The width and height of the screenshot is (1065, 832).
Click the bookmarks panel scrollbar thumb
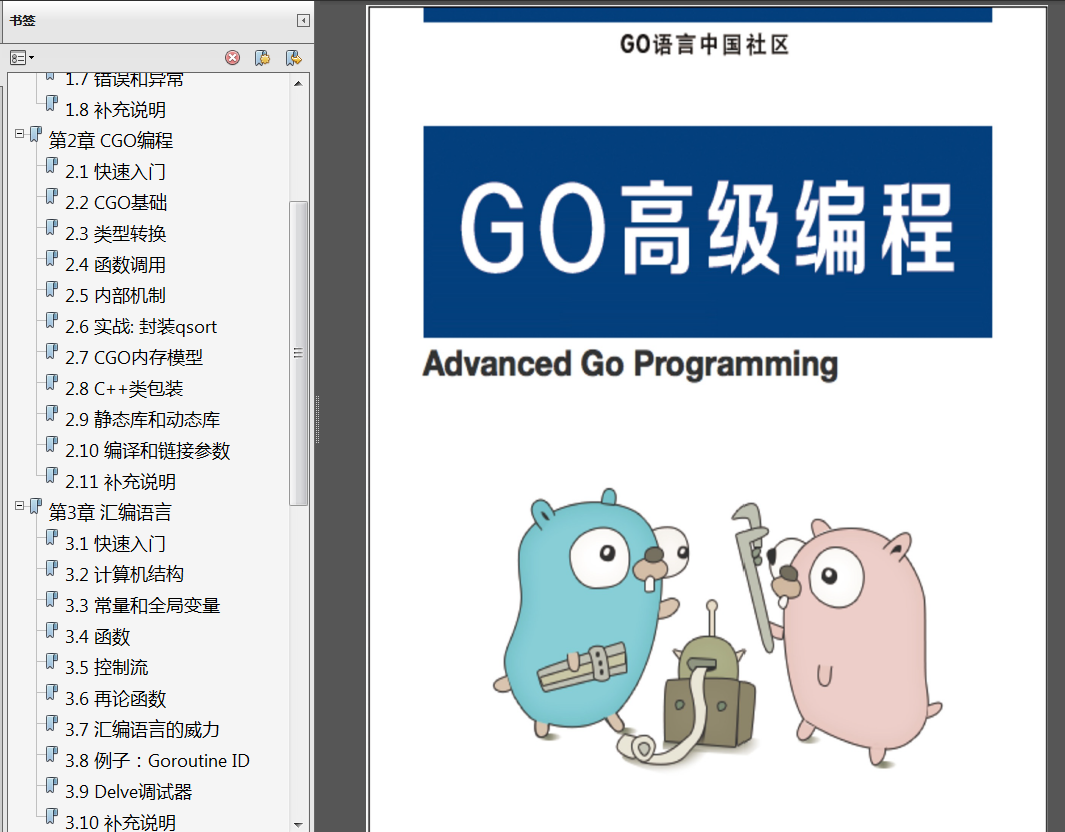tap(298, 353)
